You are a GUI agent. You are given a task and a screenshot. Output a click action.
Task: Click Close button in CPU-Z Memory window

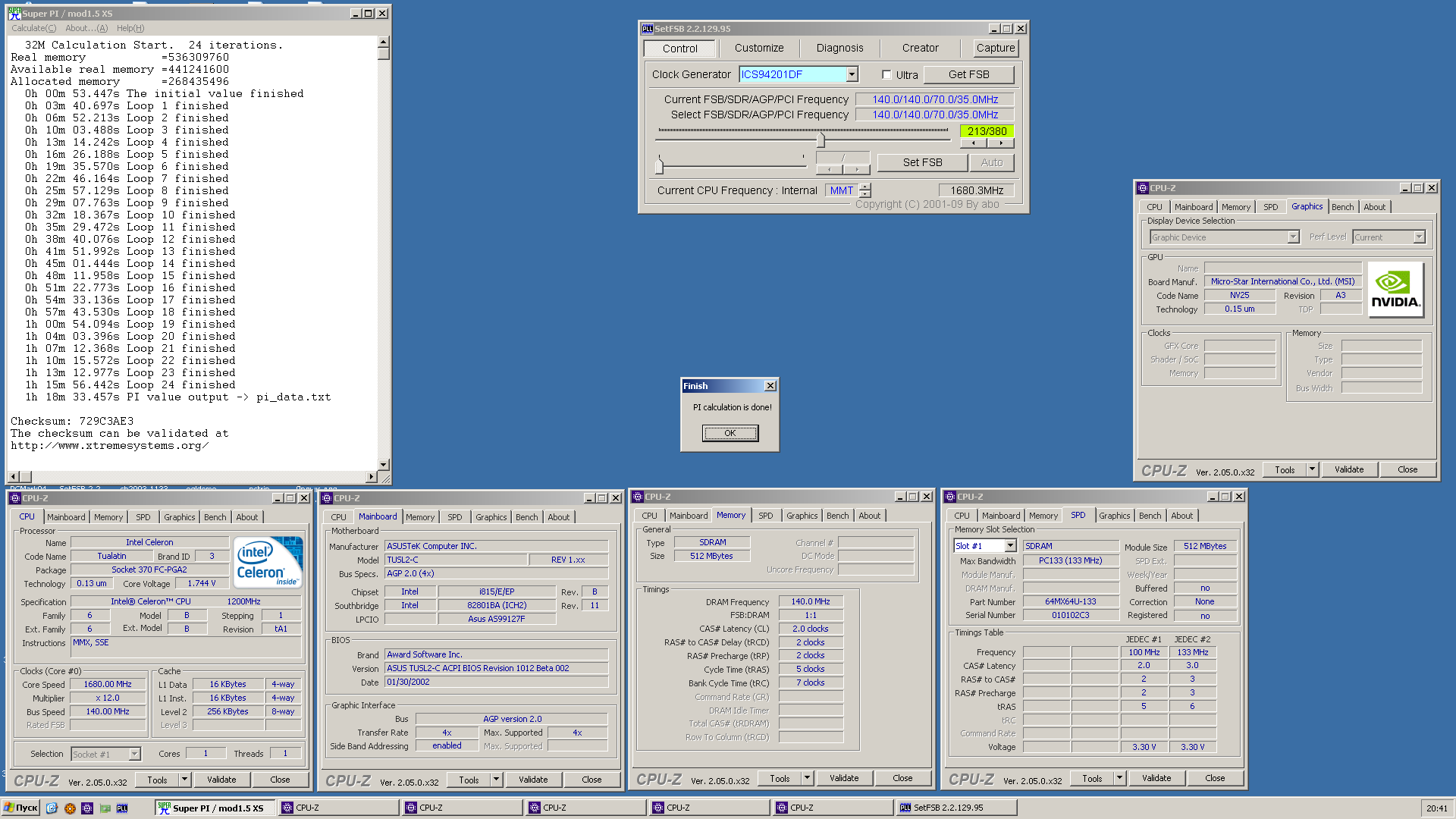pos(902,778)
